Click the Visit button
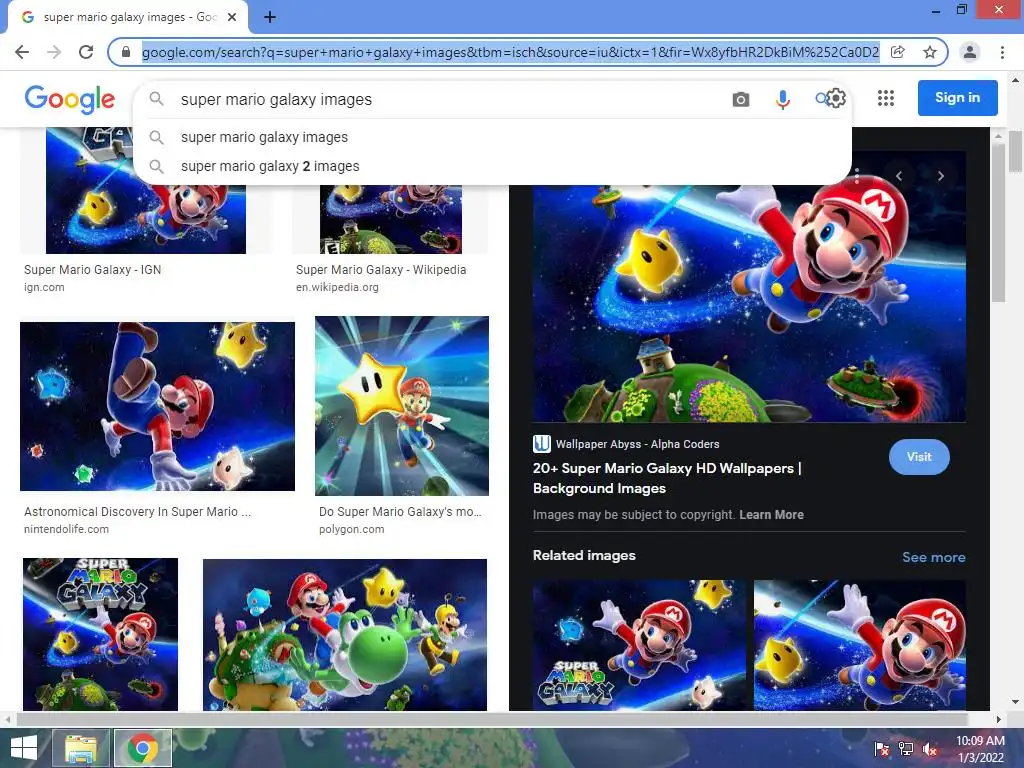The image size is (1024, 768). pos(919,457)
